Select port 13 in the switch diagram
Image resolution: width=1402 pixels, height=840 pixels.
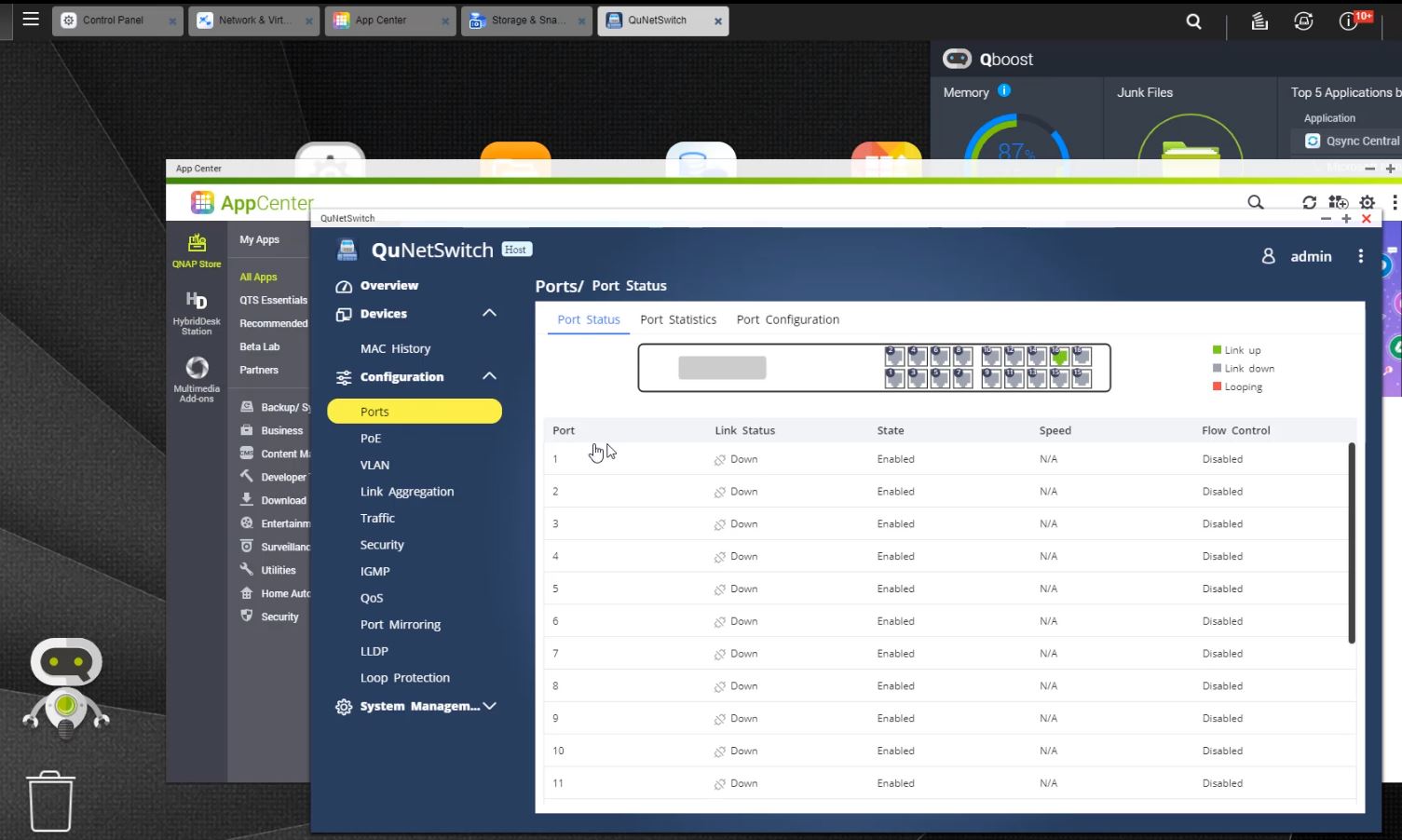pos(1036,377)
